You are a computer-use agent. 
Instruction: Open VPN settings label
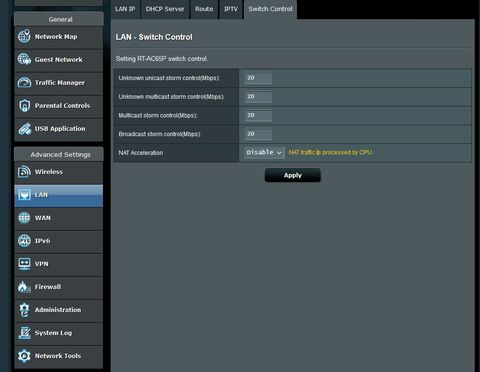[42, 264]
